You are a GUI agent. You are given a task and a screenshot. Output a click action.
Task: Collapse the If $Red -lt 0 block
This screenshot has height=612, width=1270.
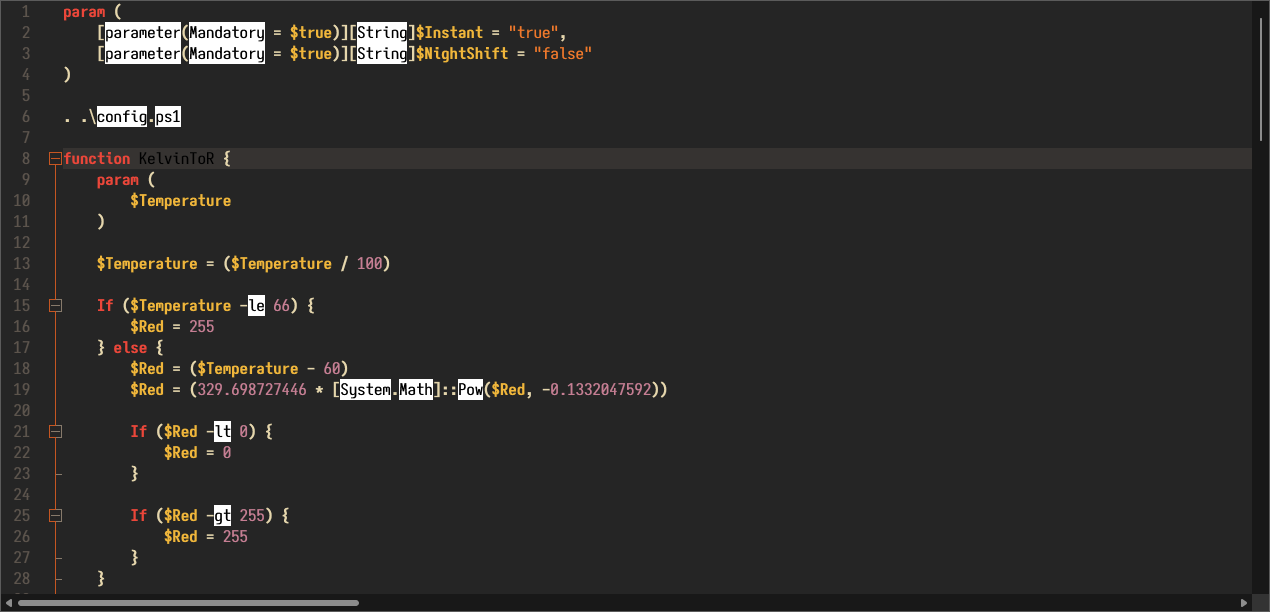[55, 431]
